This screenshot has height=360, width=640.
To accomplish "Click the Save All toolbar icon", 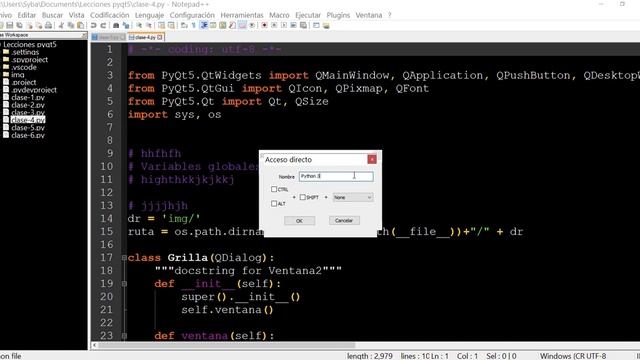I will point(20,25).
